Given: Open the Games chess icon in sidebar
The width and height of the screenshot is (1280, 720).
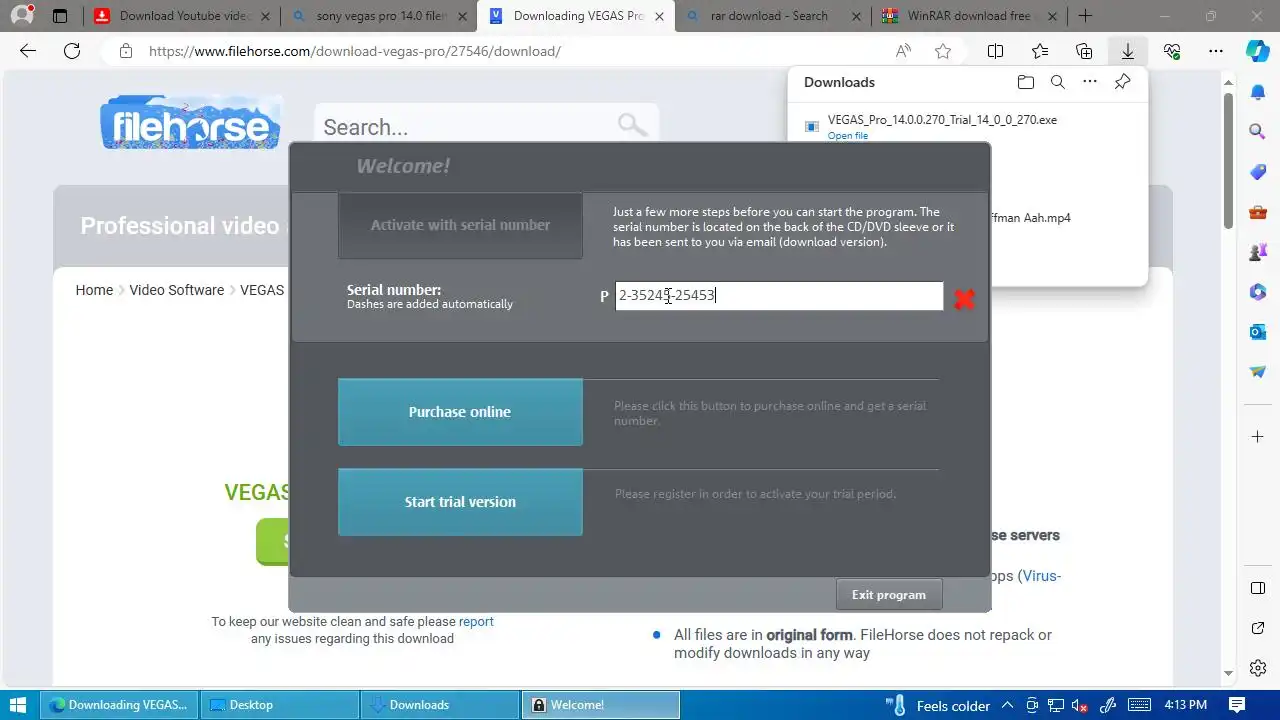Looking at the screenshot, I should pos(1258,252).
